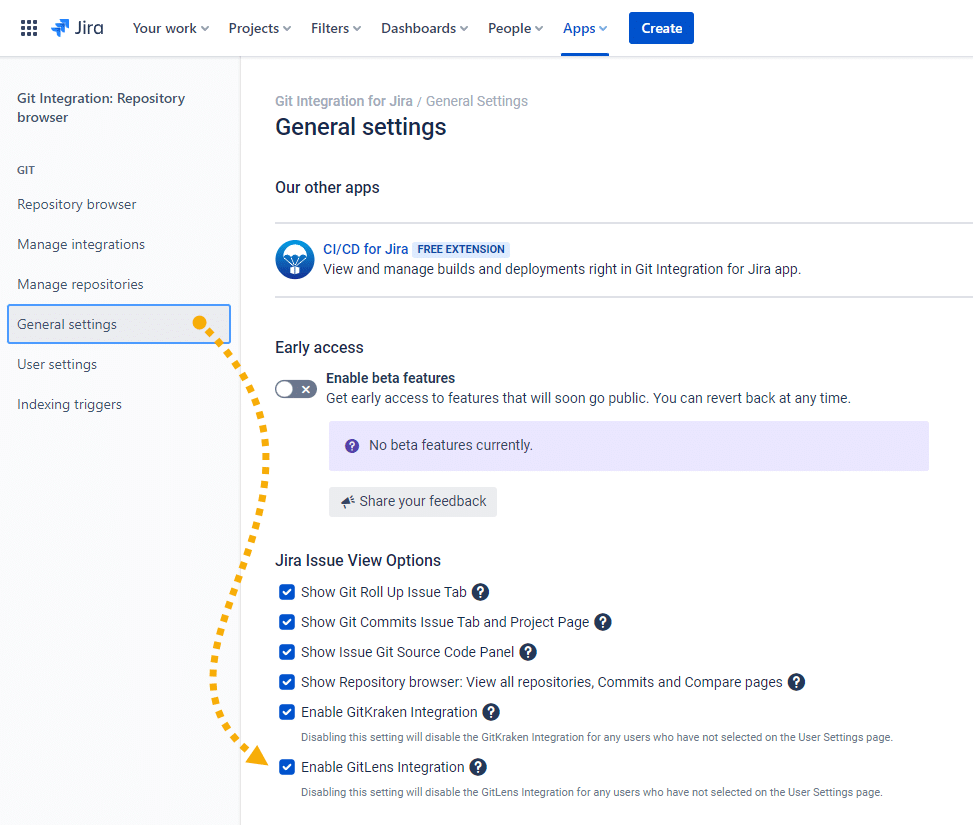The height and width of the screenshot is (825, 973).
Task: Expand the Filters dropdown
Action: pyautogui.click(x=336, y=29)
